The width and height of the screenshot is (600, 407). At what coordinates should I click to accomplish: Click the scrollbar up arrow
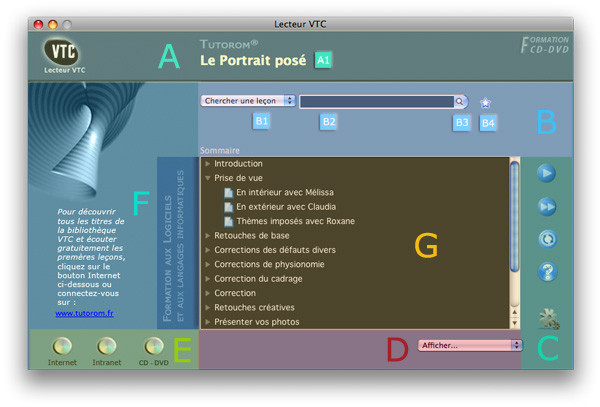[x=515, y=313]
